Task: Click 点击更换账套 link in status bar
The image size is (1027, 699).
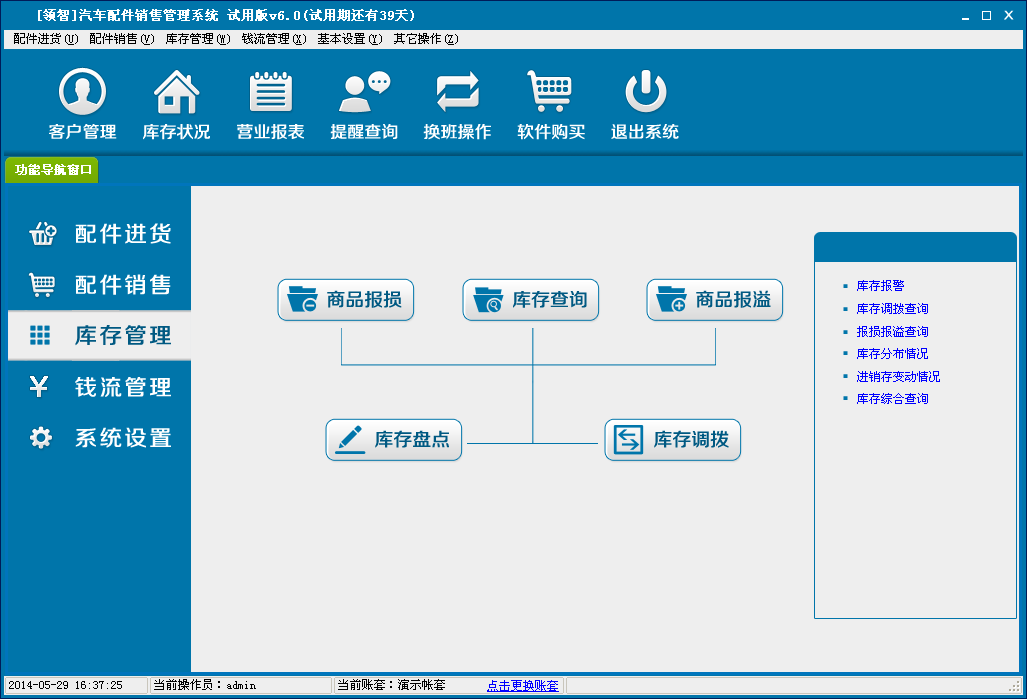Action: point(522,686)
